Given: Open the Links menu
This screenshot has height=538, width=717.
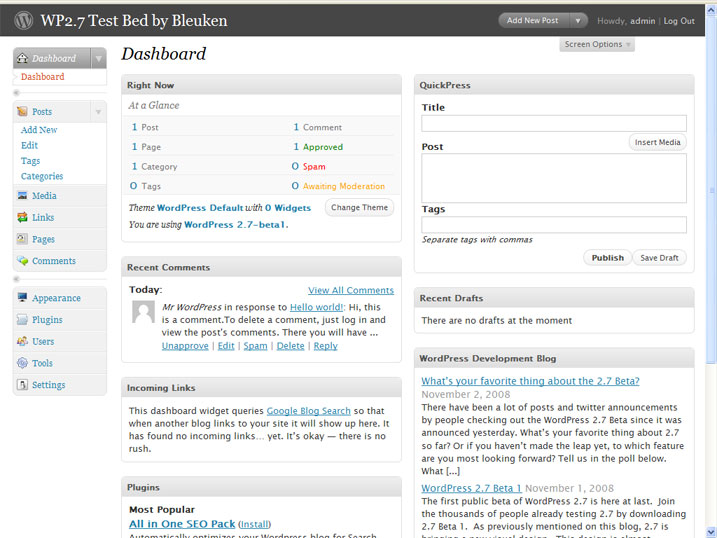Looking at the screenshot, I should point(43,217).
